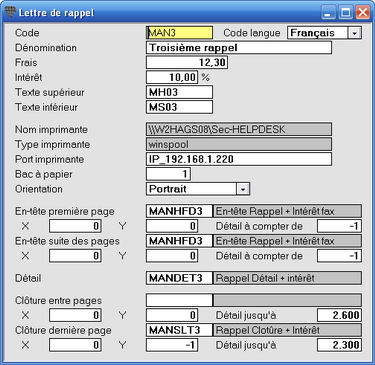
Task: Open the Code langue dropdown arrow
Action: click(x=355, y=33)
